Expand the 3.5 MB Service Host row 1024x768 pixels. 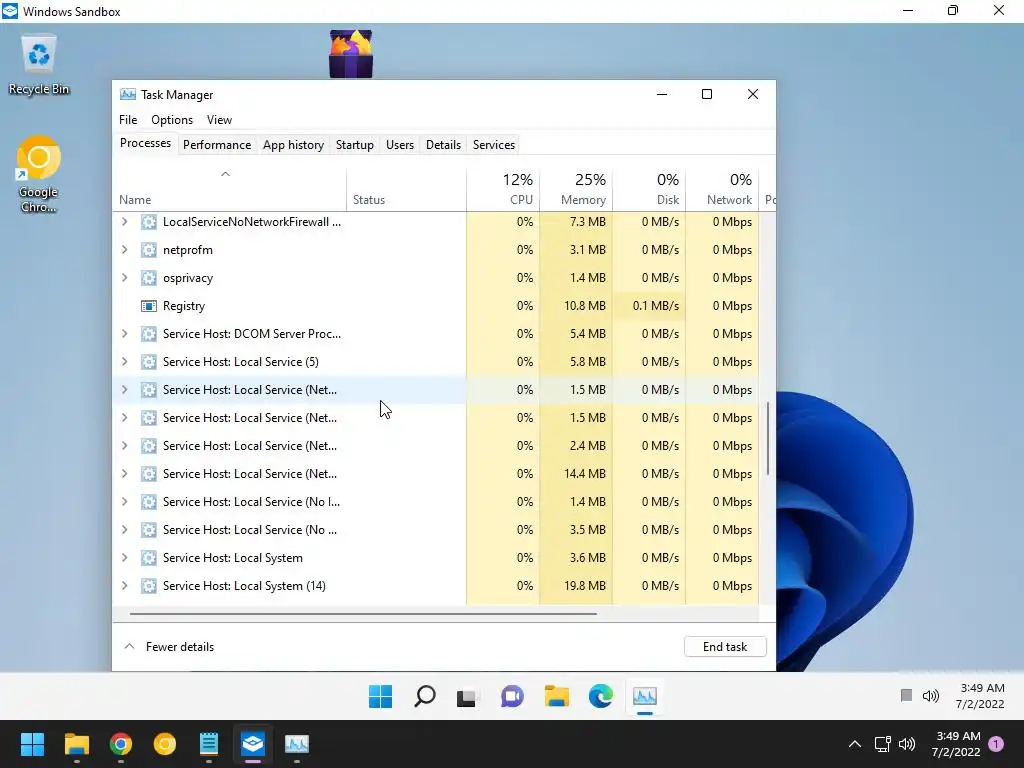pos(124,530)
